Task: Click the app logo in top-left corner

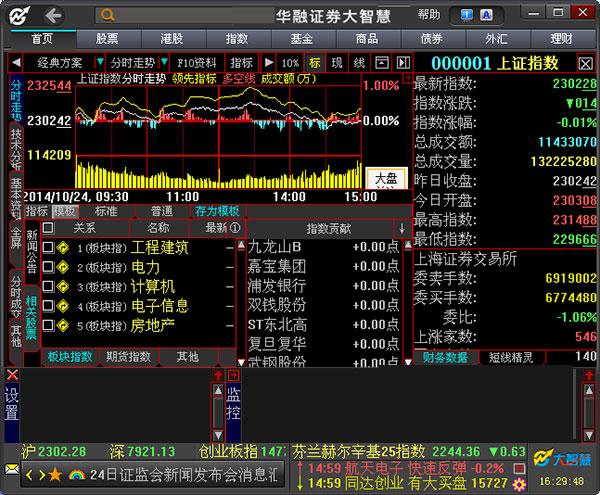Action: (17, 15)
